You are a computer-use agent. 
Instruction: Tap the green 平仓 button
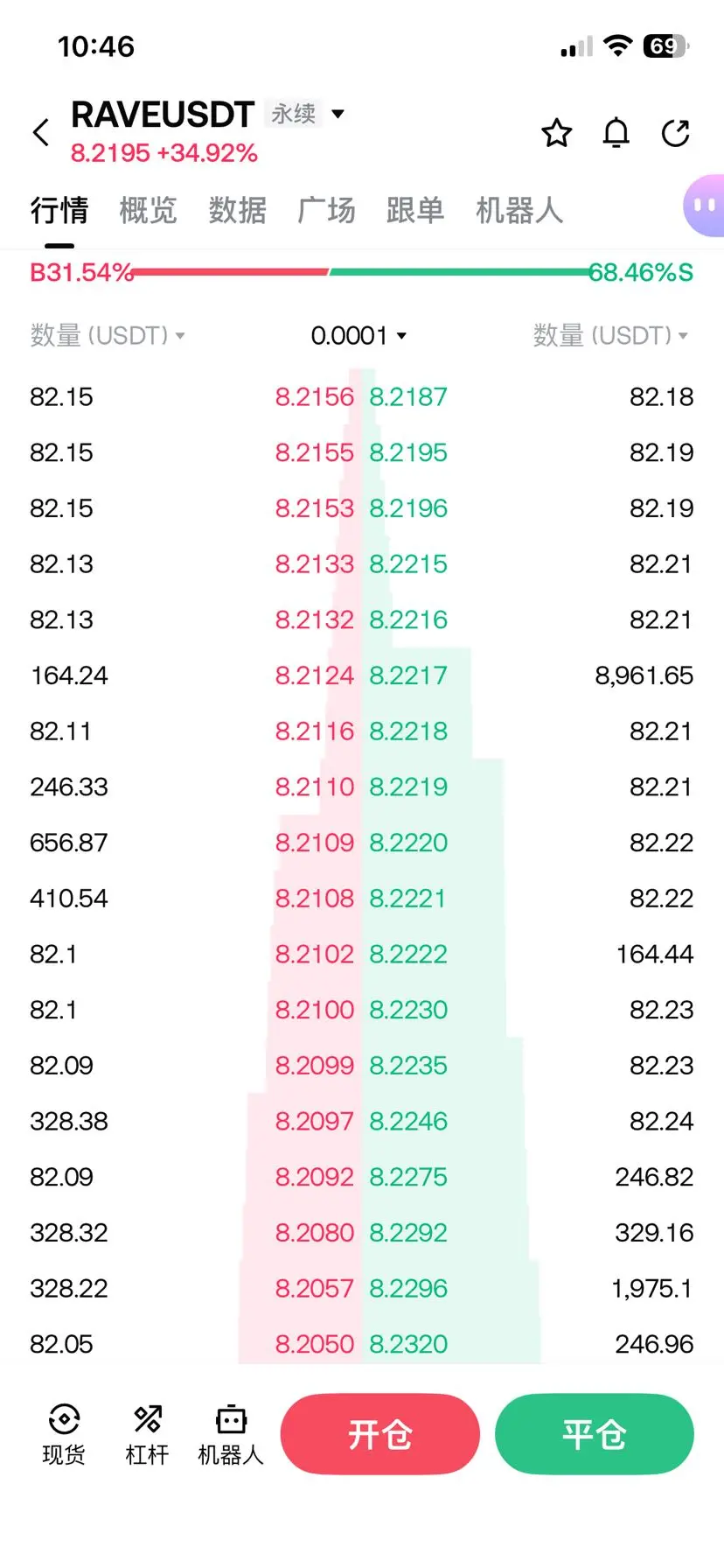point(595,1434)
